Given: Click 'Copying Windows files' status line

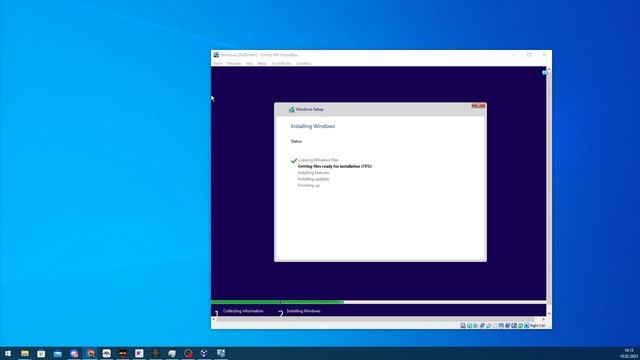Looking at the screenshot, I should click(318, 160).
